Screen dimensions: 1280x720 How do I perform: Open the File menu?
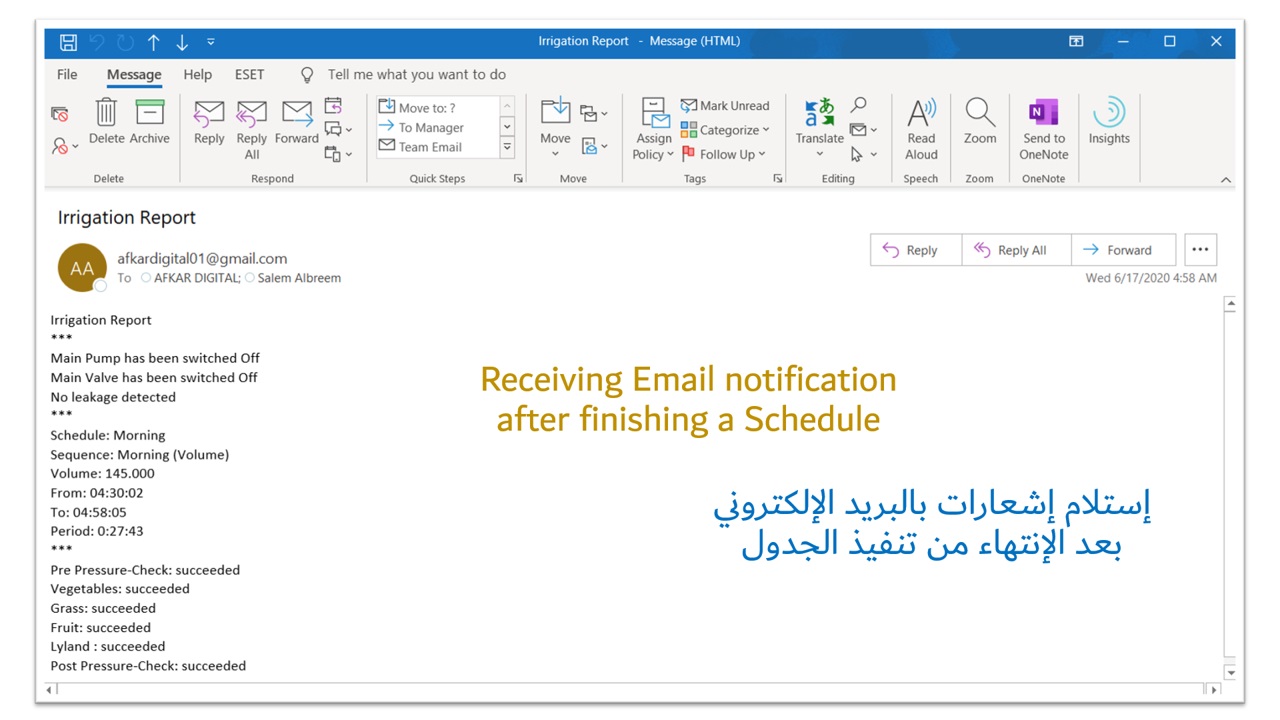[x=67, y=75]
